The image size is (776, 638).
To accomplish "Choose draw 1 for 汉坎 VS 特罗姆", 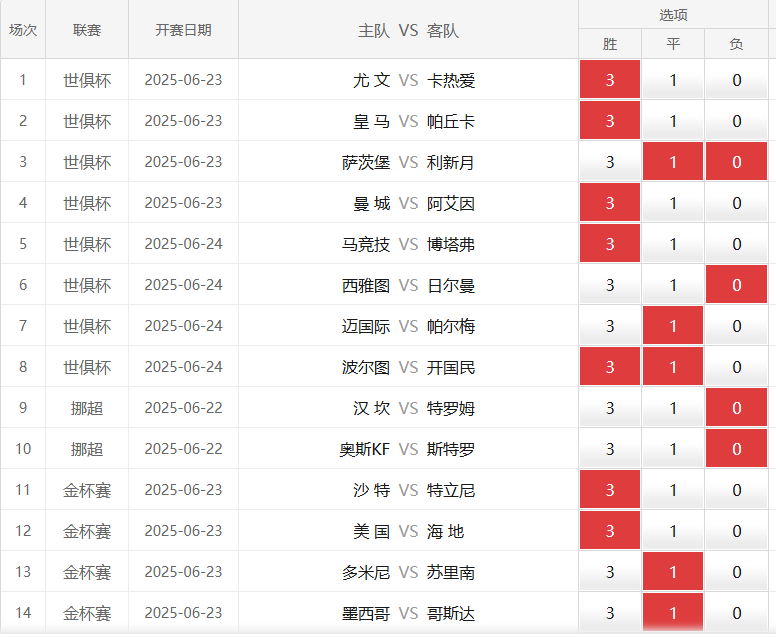I will 673,408.
